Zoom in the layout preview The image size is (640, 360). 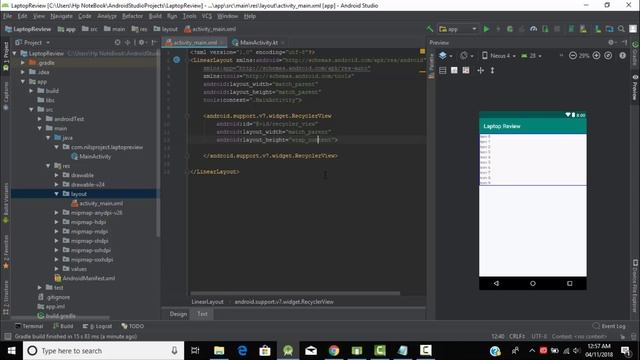pos(596,56)
